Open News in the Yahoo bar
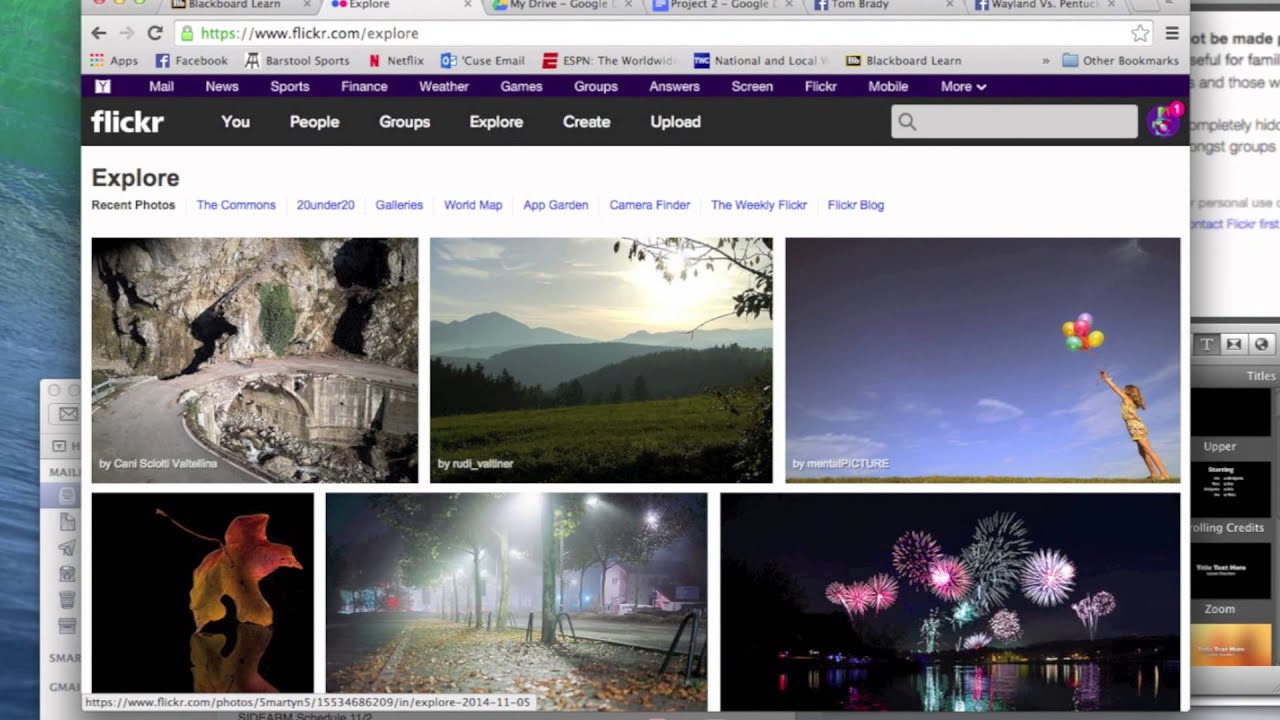 222,87
